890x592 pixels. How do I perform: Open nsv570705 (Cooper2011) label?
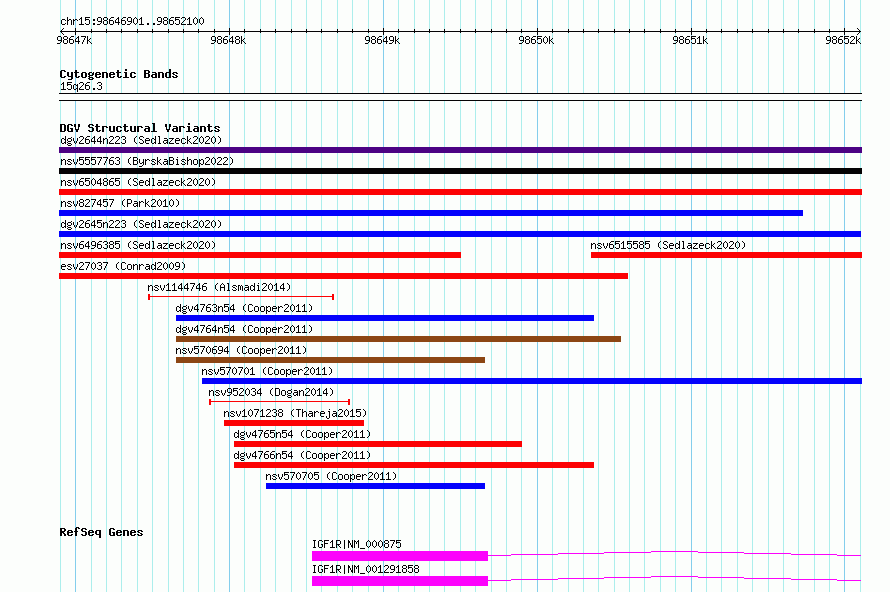(331, 476)
